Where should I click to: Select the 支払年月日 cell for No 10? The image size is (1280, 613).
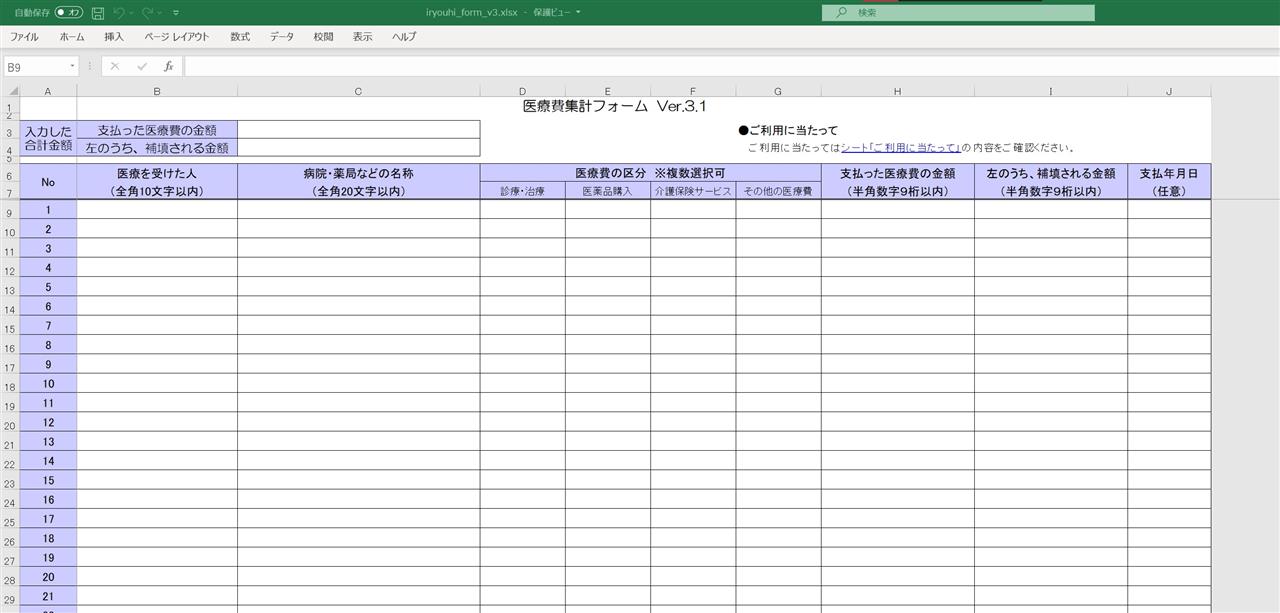coord(1169,384)
